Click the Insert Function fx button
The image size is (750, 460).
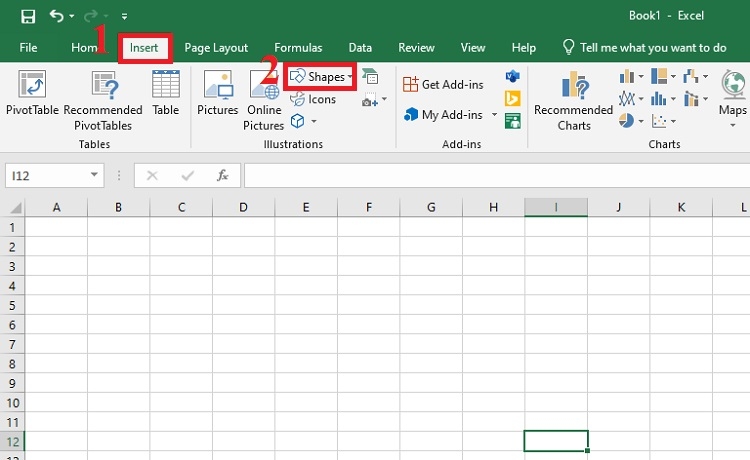[x=222, y=175]
